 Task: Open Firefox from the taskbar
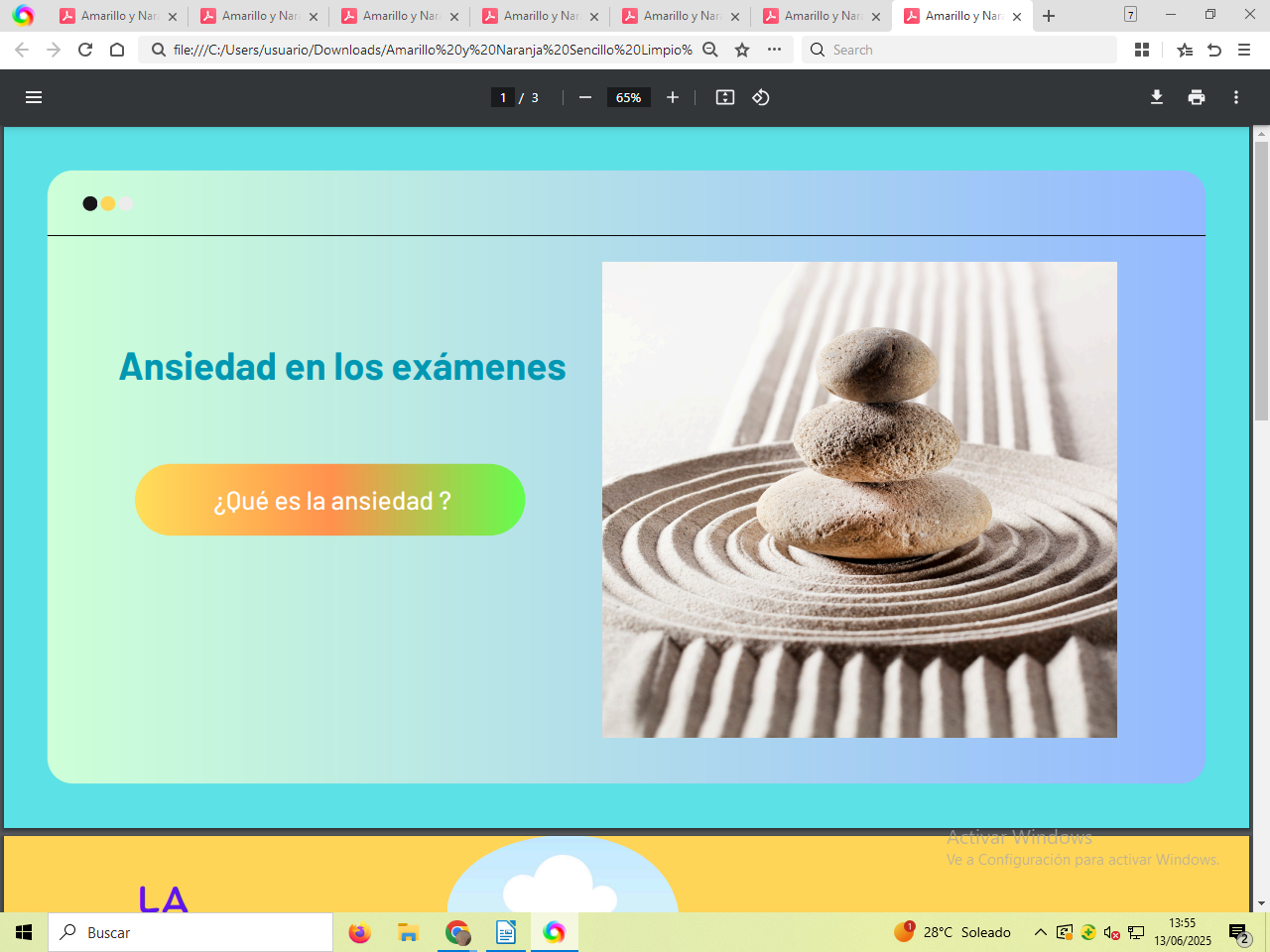coord(360,932)
